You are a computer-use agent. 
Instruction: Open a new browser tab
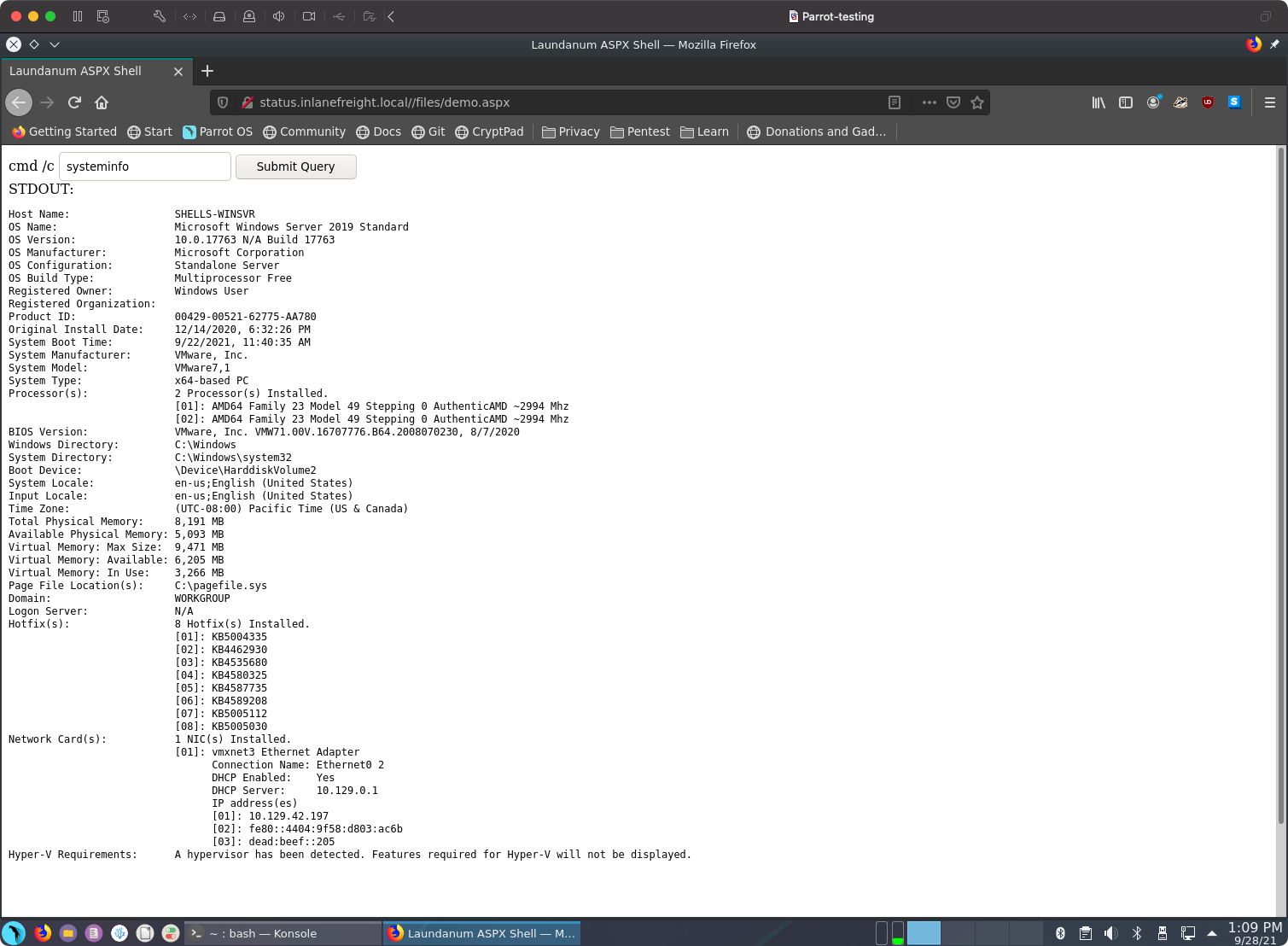pos(207,72)
